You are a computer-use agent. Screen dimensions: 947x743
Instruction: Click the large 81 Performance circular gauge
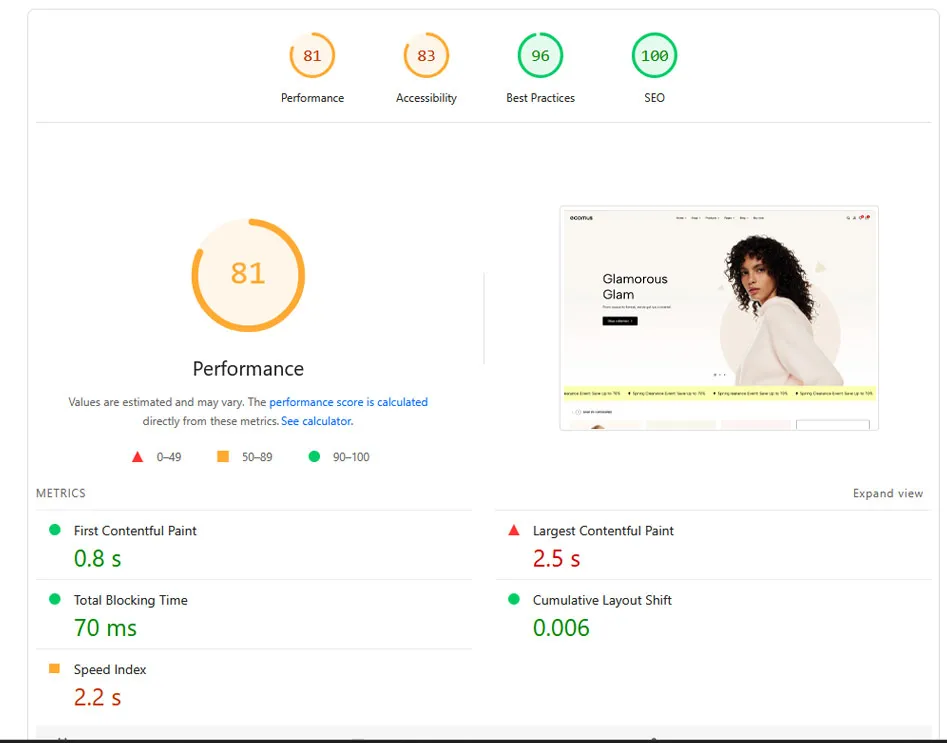tap(248, 274)
